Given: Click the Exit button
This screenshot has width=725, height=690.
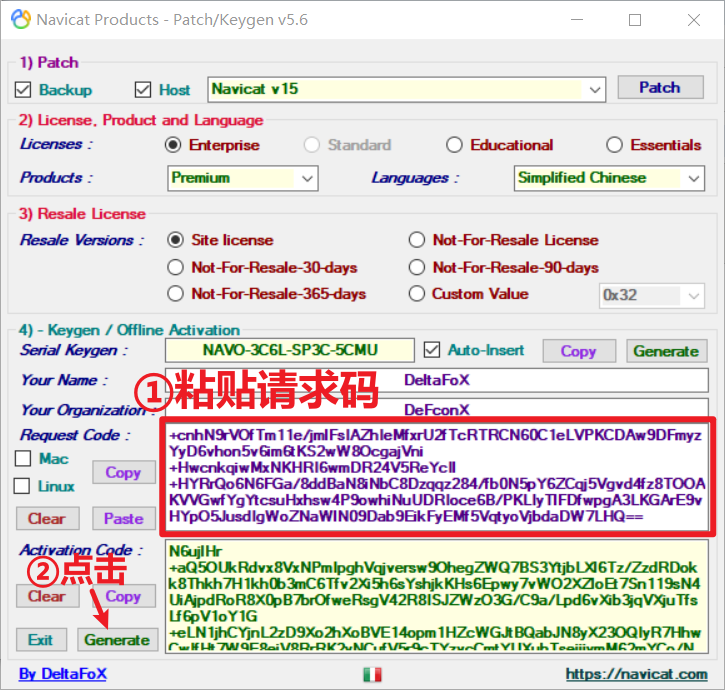Looking at the screenshot, I should pyautogui.click(x=41, y=640).
